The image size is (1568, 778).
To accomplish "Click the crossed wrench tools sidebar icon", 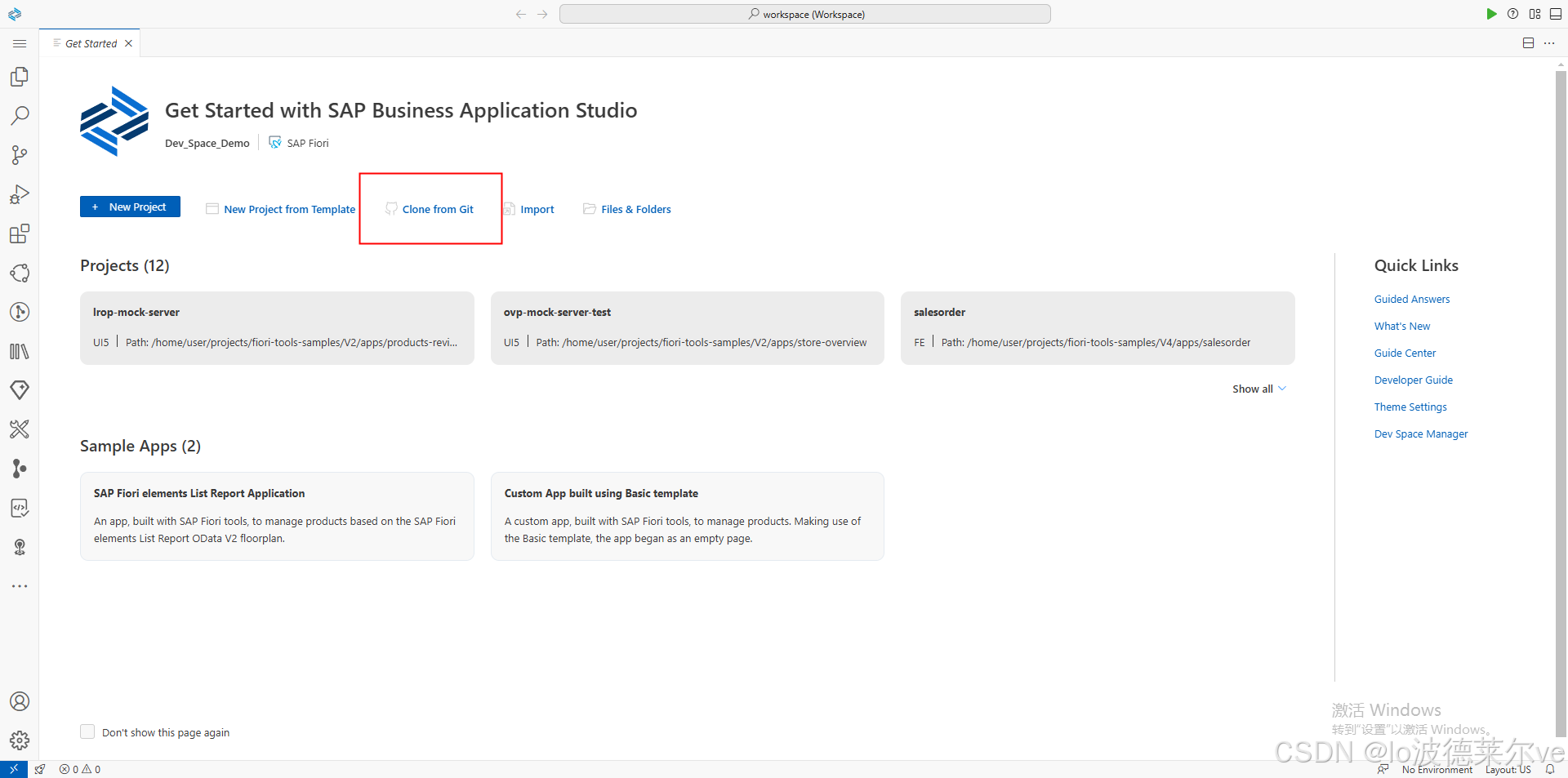I will coord(20,429).
